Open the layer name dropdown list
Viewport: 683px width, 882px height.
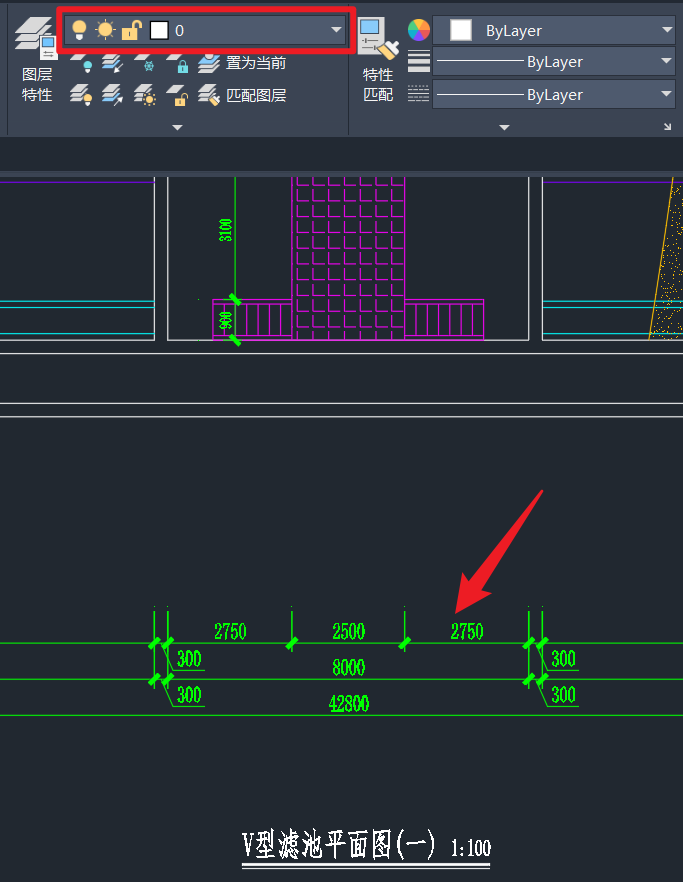(336, 30)
